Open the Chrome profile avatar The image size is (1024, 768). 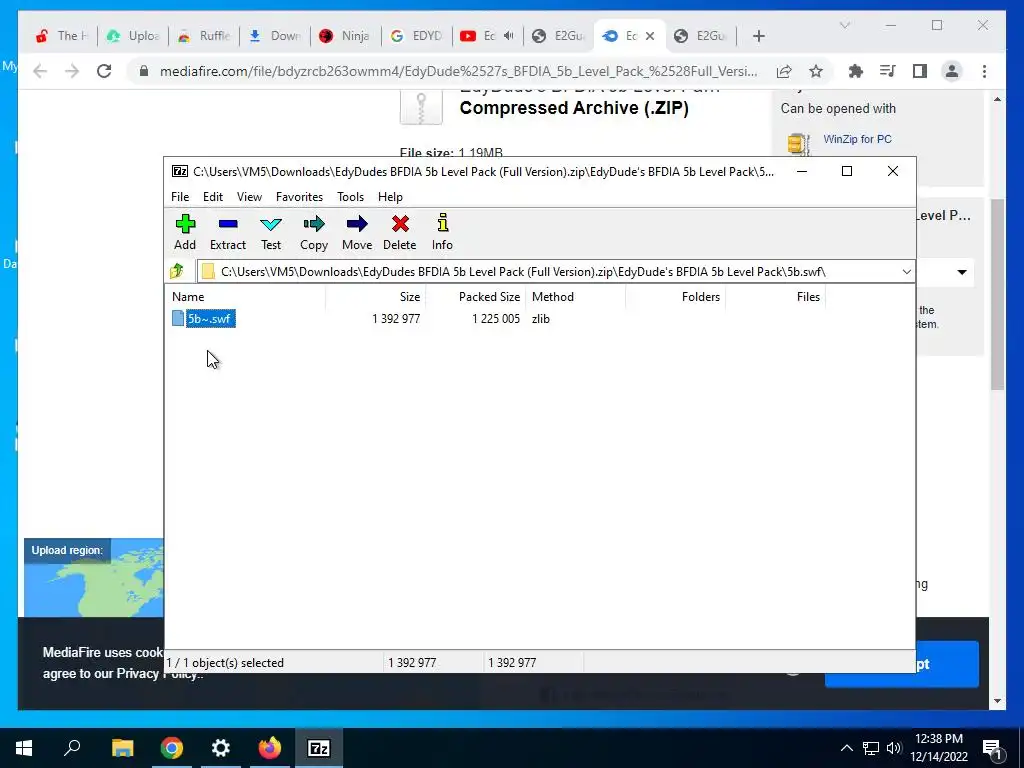952,71
